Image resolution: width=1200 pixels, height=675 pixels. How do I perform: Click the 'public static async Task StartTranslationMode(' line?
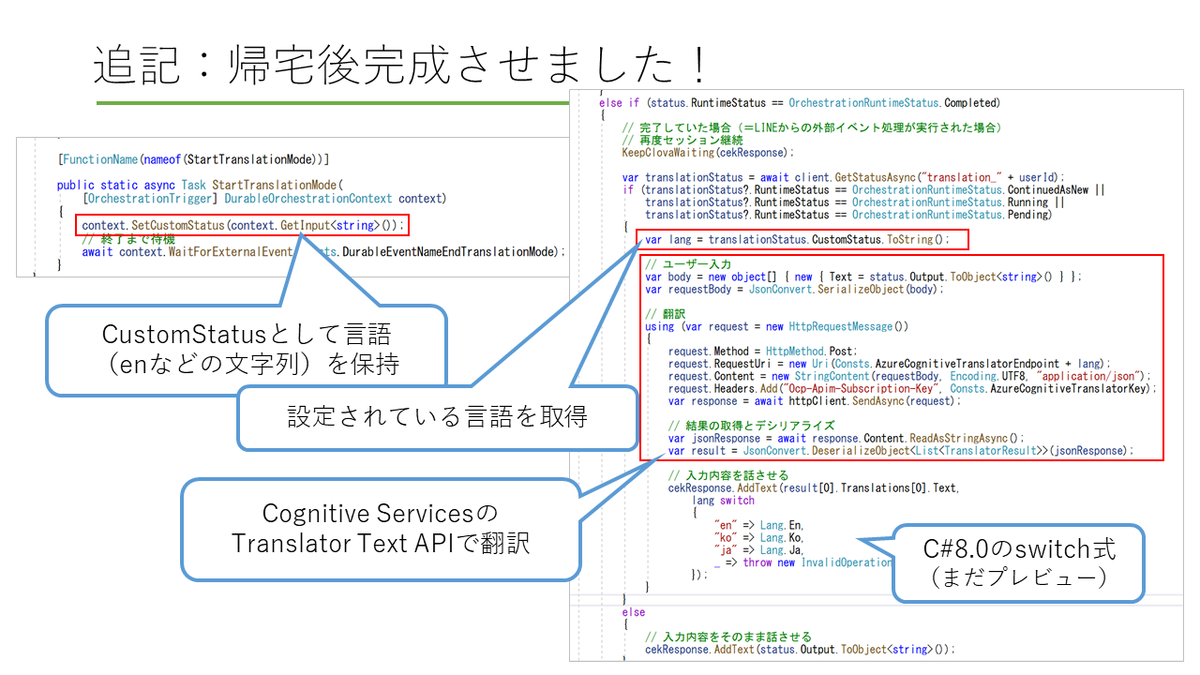point(200,185)
